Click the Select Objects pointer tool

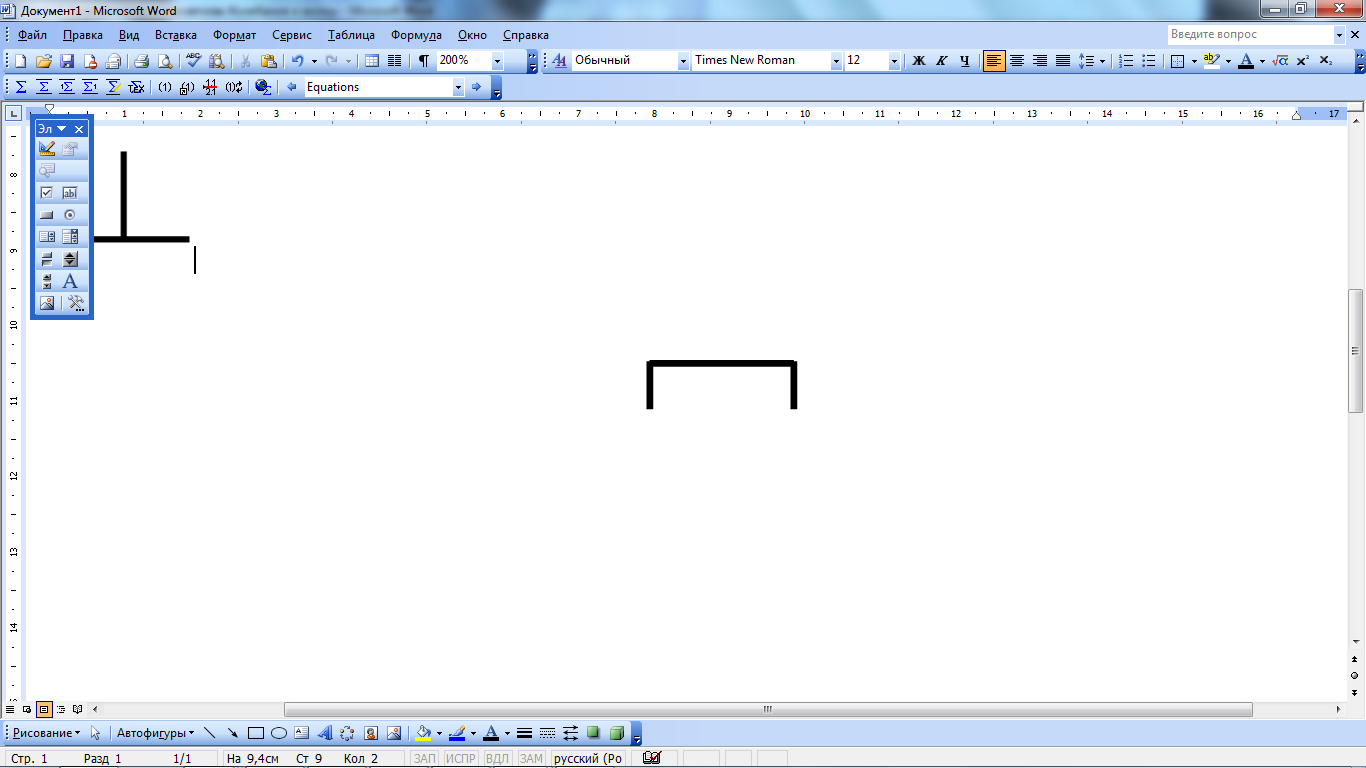point(96,733)
